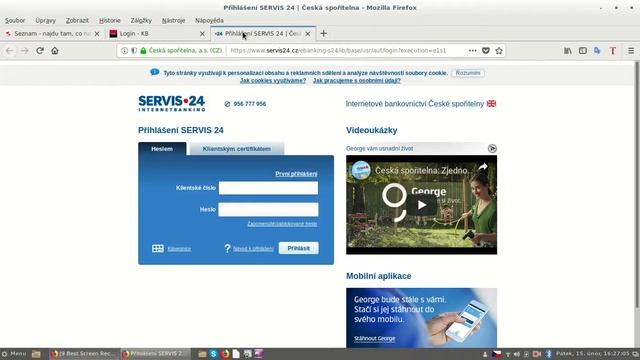Image resolution: width=640 pixels, height=360 pixels.
Task: Open the translate extension icon
Action: pyautogui.click(x=598, y=51)
